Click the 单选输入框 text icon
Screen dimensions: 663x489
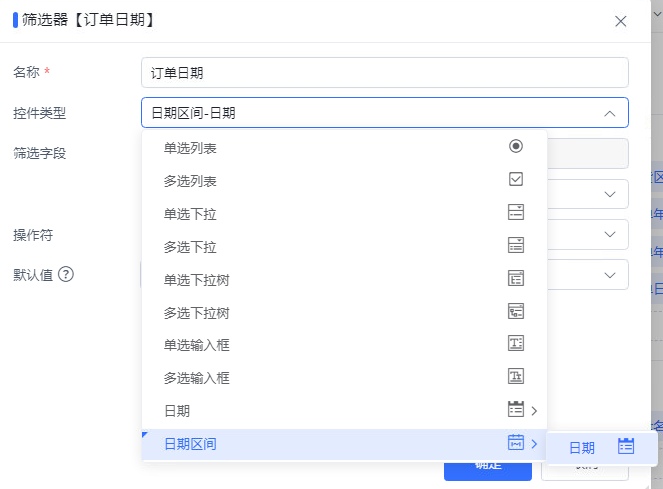click(x=515, y=343)
